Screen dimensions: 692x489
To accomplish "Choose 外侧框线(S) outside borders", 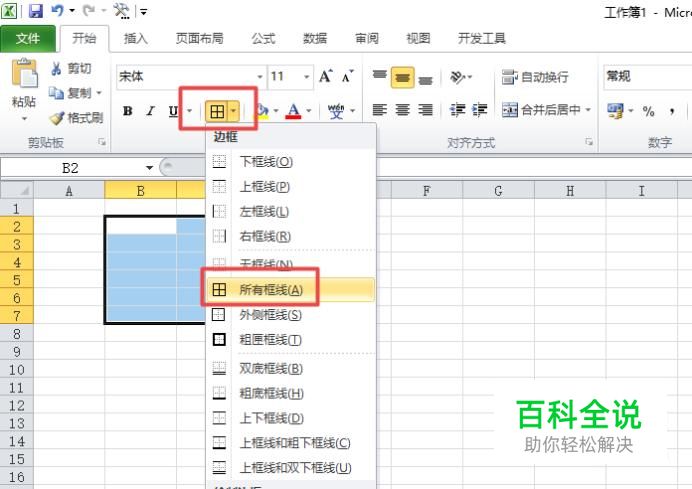I will click(291, 315).
